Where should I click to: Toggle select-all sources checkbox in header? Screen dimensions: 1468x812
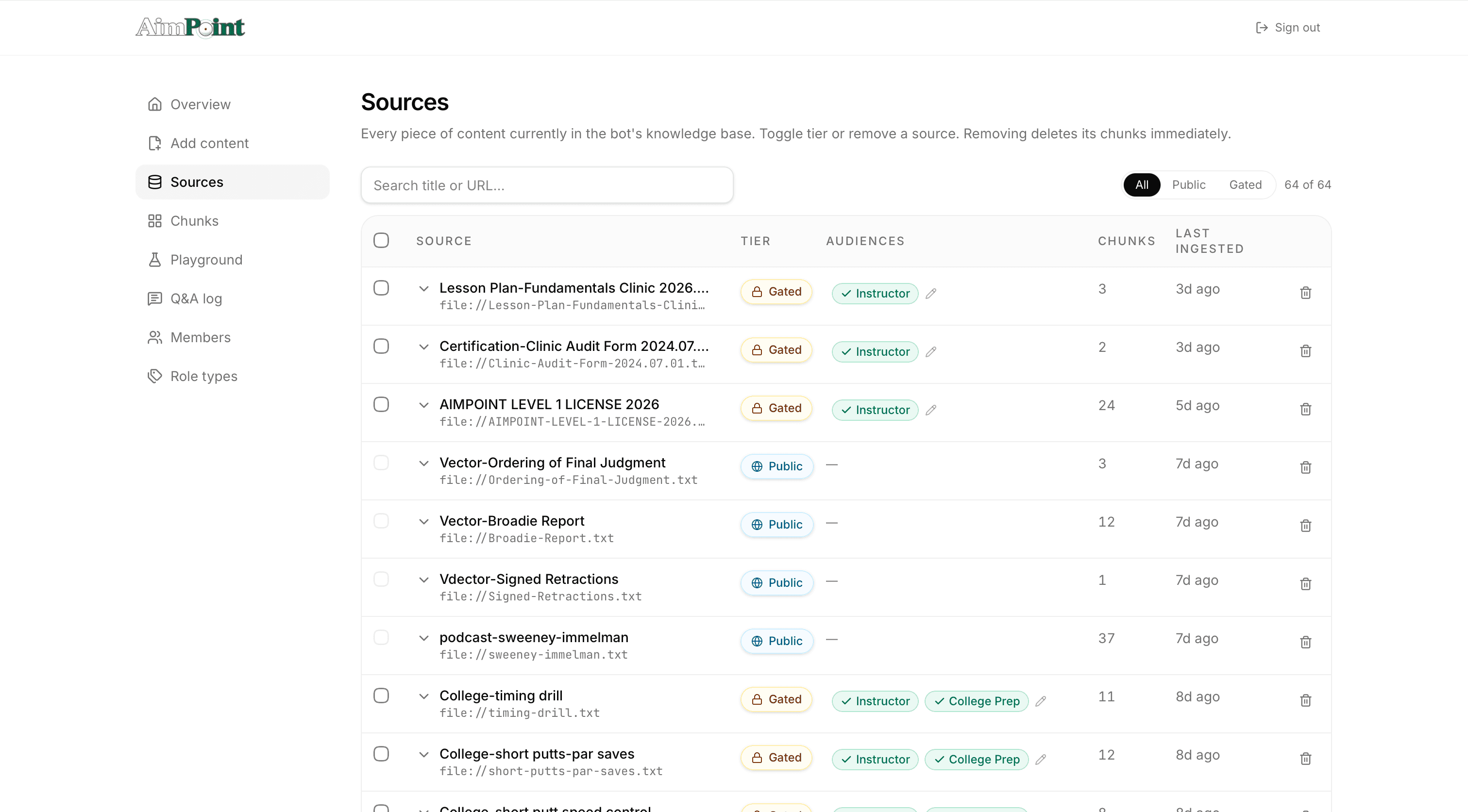(381, 240)
